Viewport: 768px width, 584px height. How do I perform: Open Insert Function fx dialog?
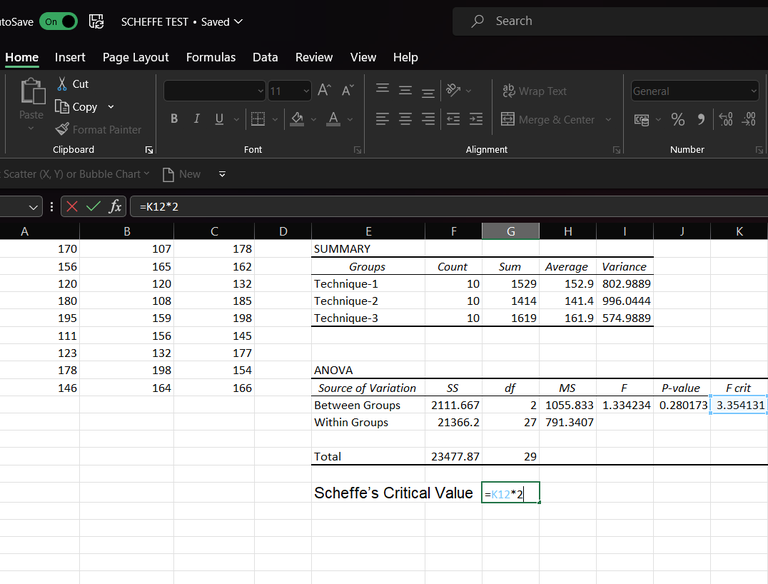116,206
